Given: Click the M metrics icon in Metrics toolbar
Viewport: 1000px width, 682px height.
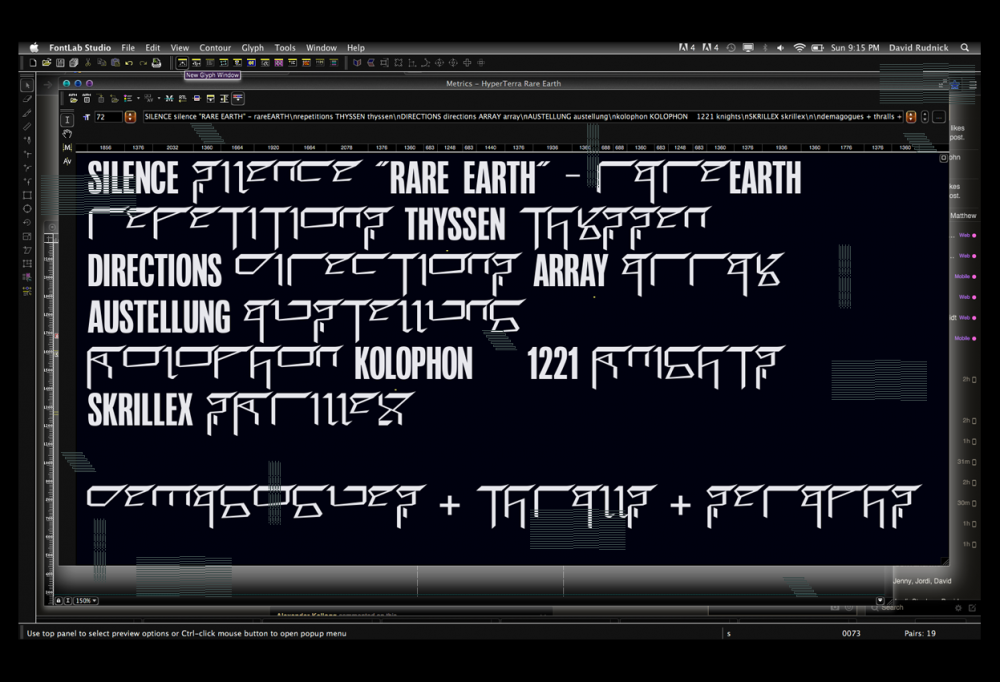Looking at the screenshot, I should [169, 98].
